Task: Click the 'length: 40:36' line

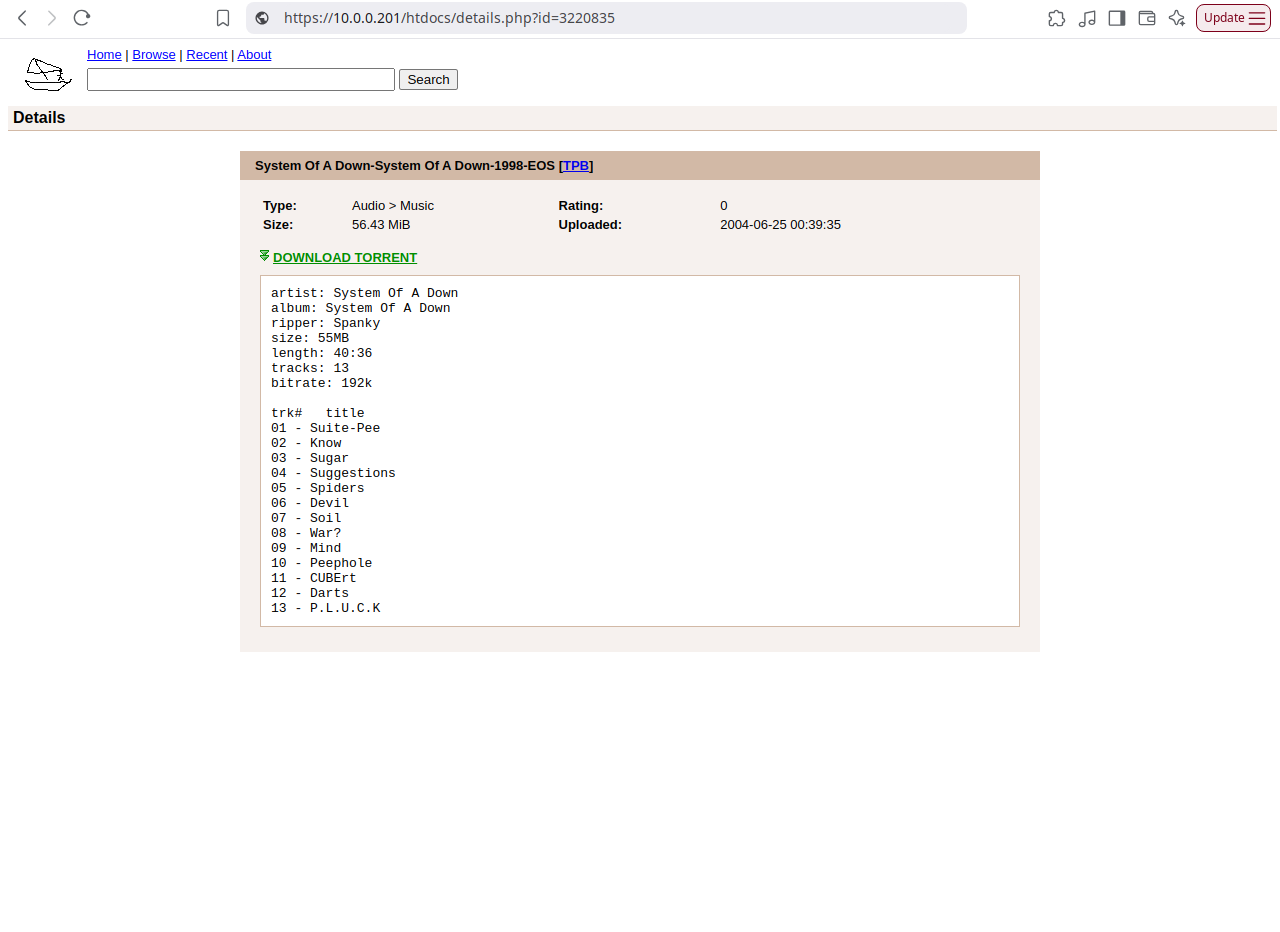Action: click(322, 353)
